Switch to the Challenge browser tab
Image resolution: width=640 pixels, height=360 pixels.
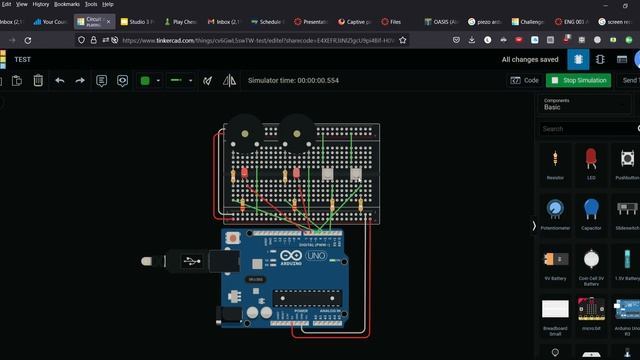tap(528, 22)
